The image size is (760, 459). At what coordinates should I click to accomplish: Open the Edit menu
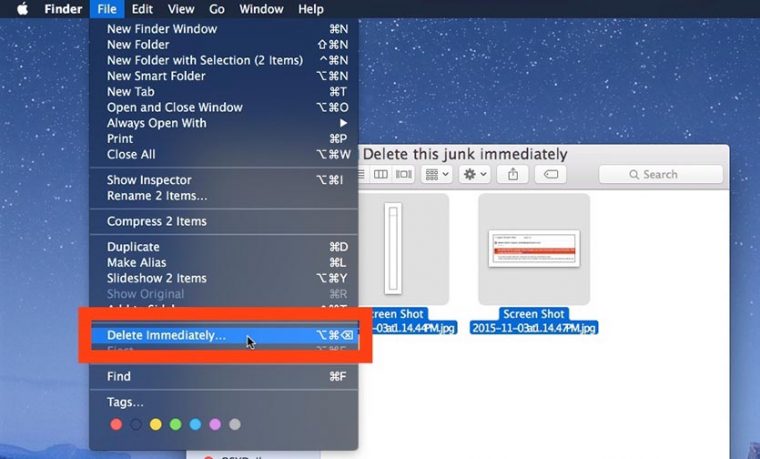pyautogui.click(x=142, y=9)
